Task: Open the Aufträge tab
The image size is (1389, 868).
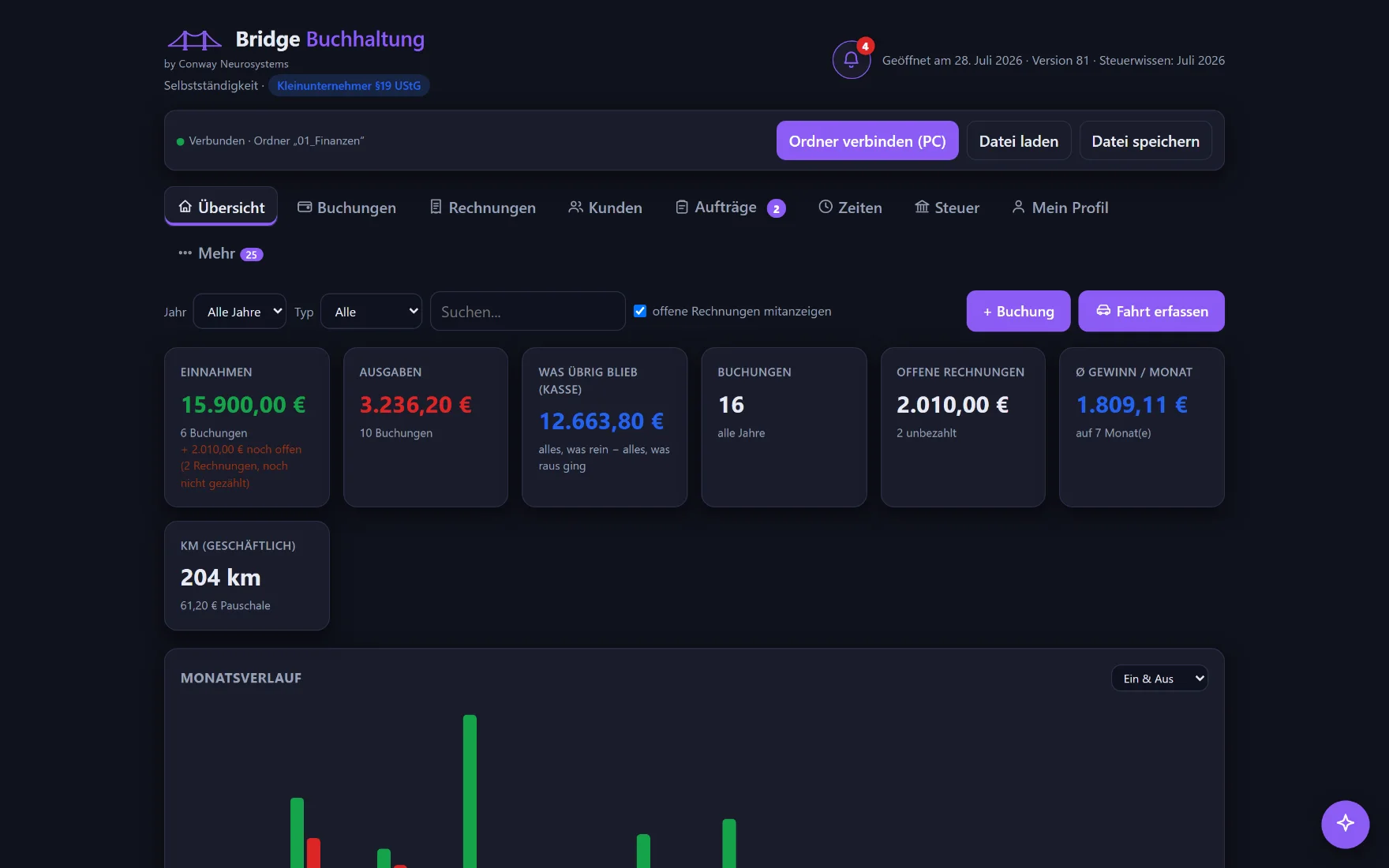Action: (x=731, y=207)
